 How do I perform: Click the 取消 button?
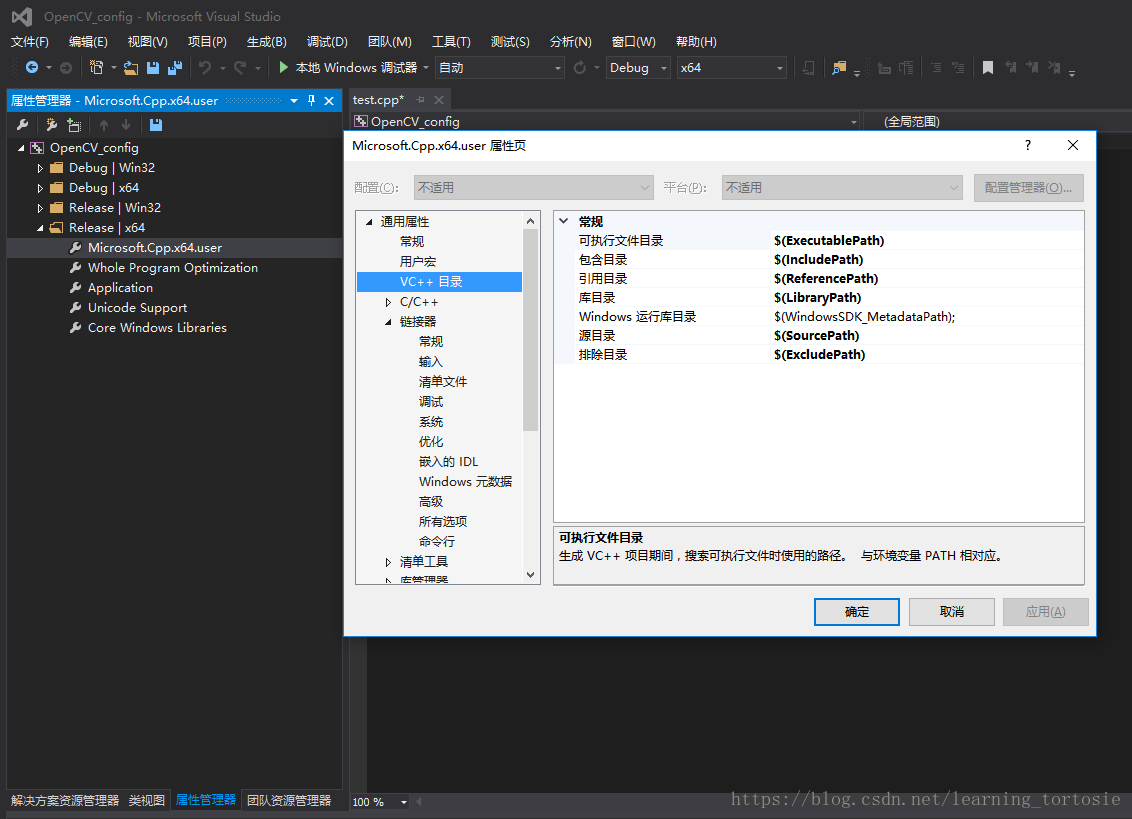click(x=952, y=612)
